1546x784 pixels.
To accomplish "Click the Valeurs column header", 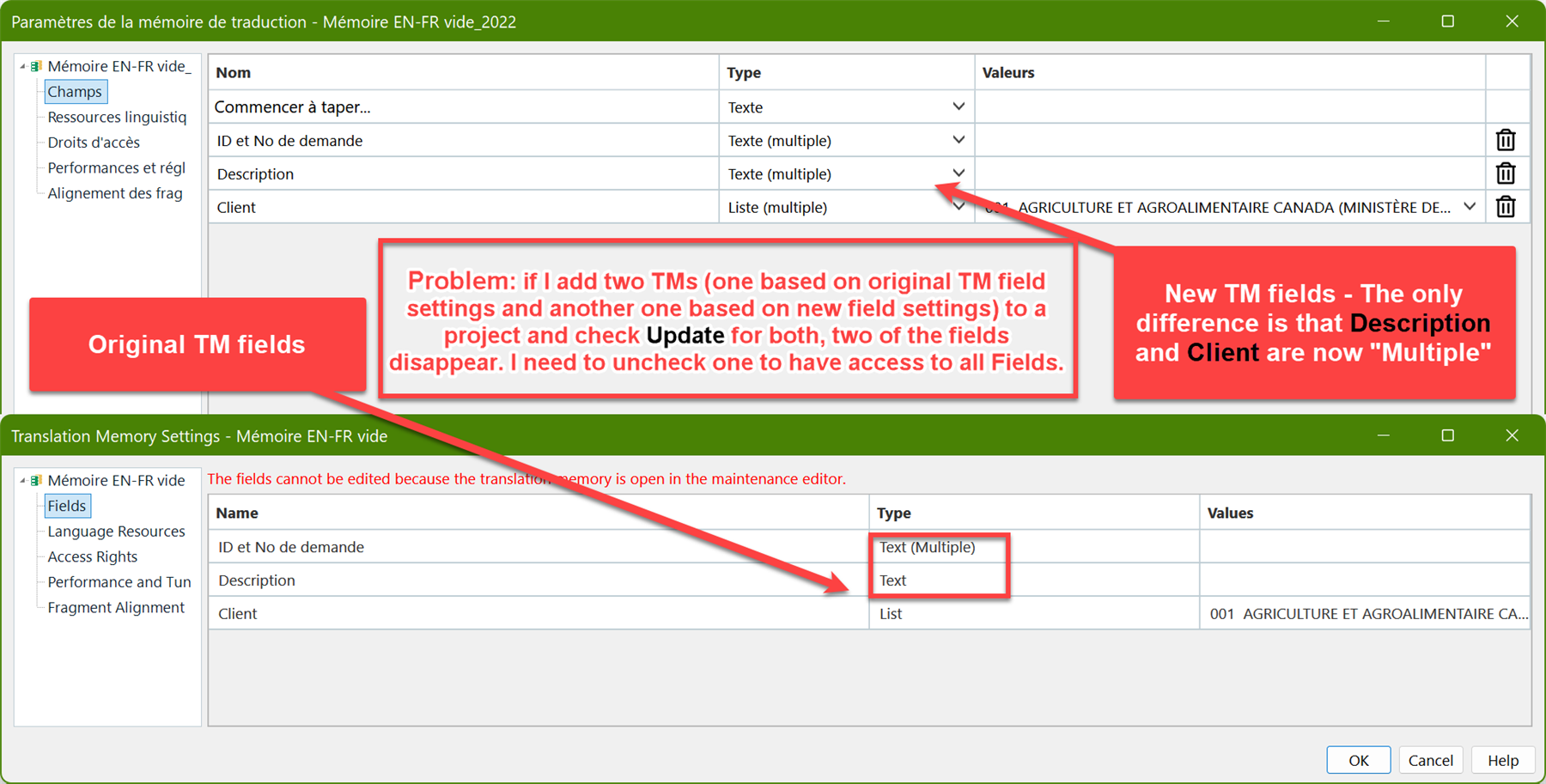I will pos(1230,72).
